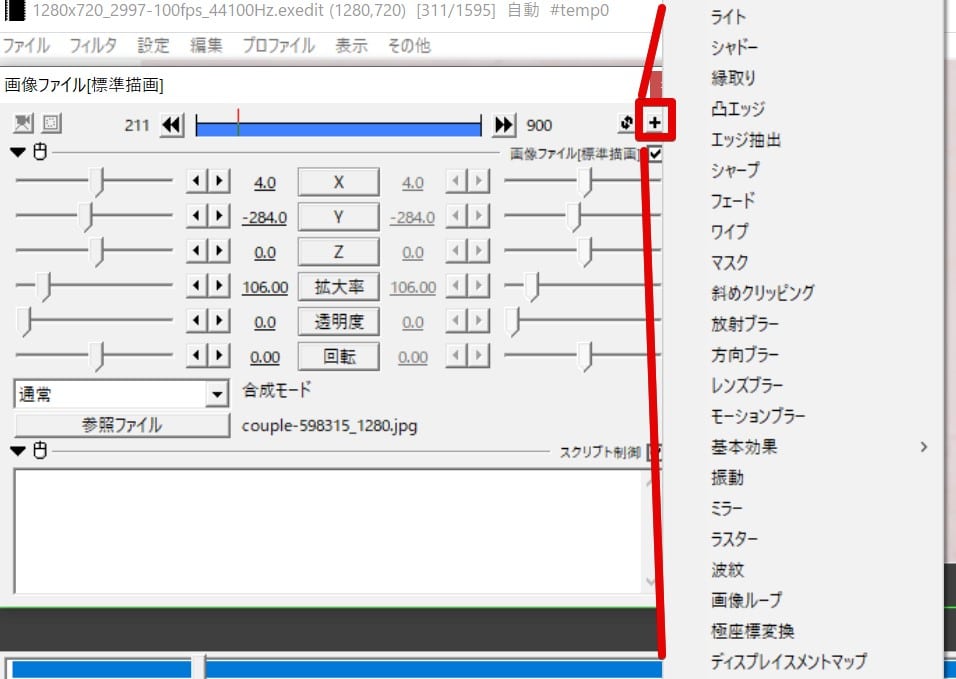Screen dimensions: 956x679
Task: Uncheck the 画像ファイル[標準描画] checkbox
Action: (x=655, y=154)
